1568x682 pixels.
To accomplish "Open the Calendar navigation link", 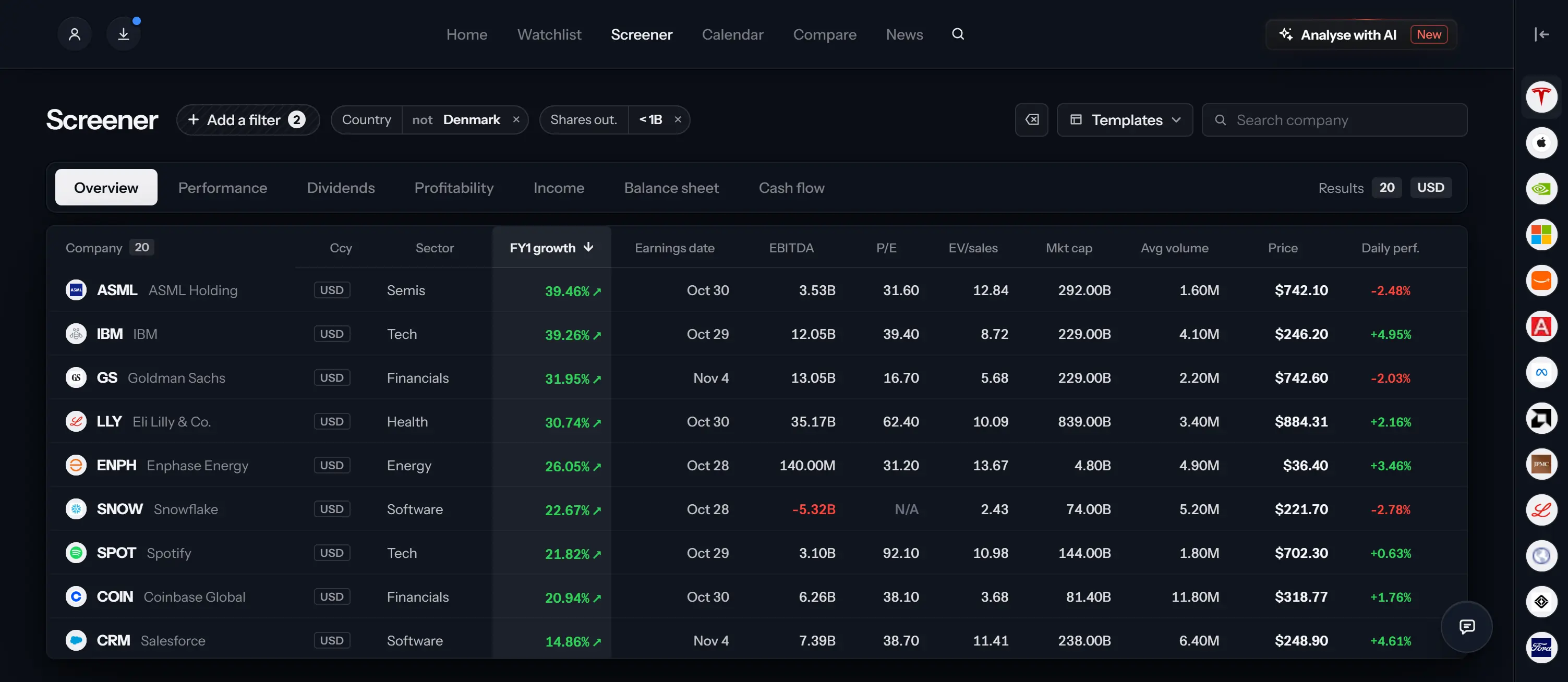I will pos(732,35).
